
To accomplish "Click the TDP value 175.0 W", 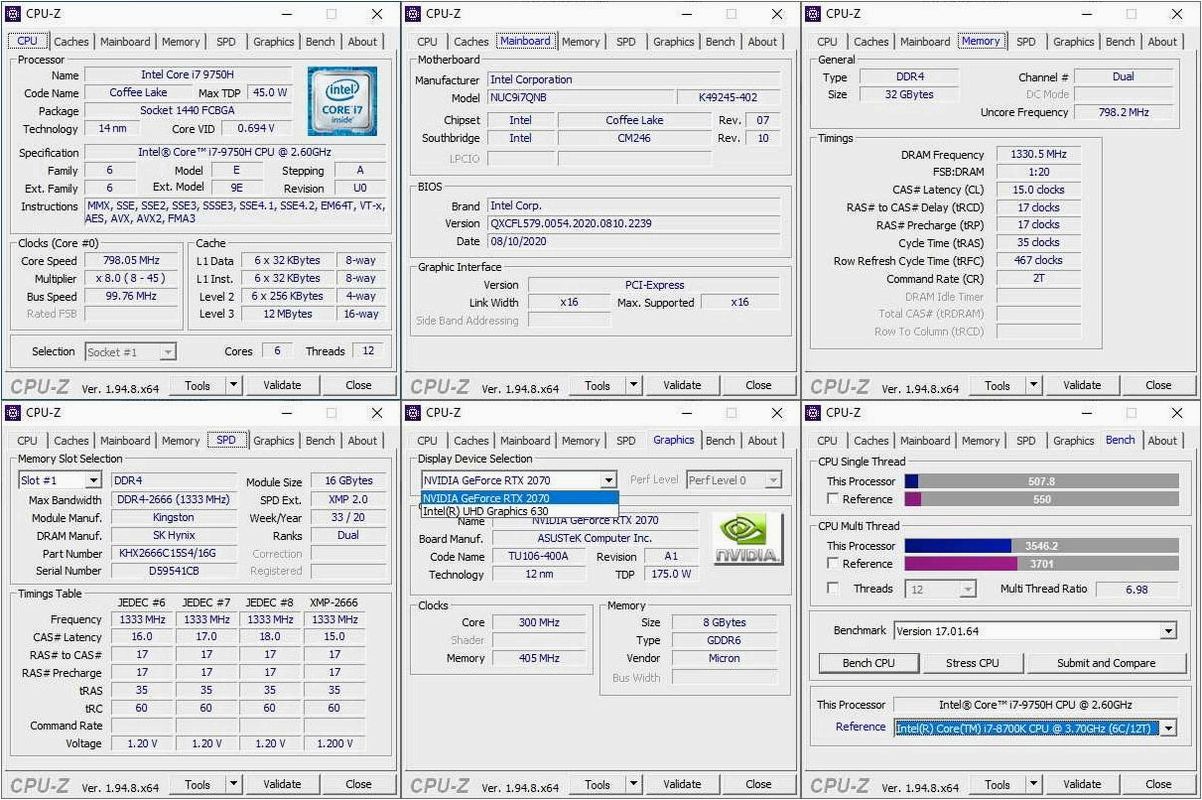I will [673, 575].
